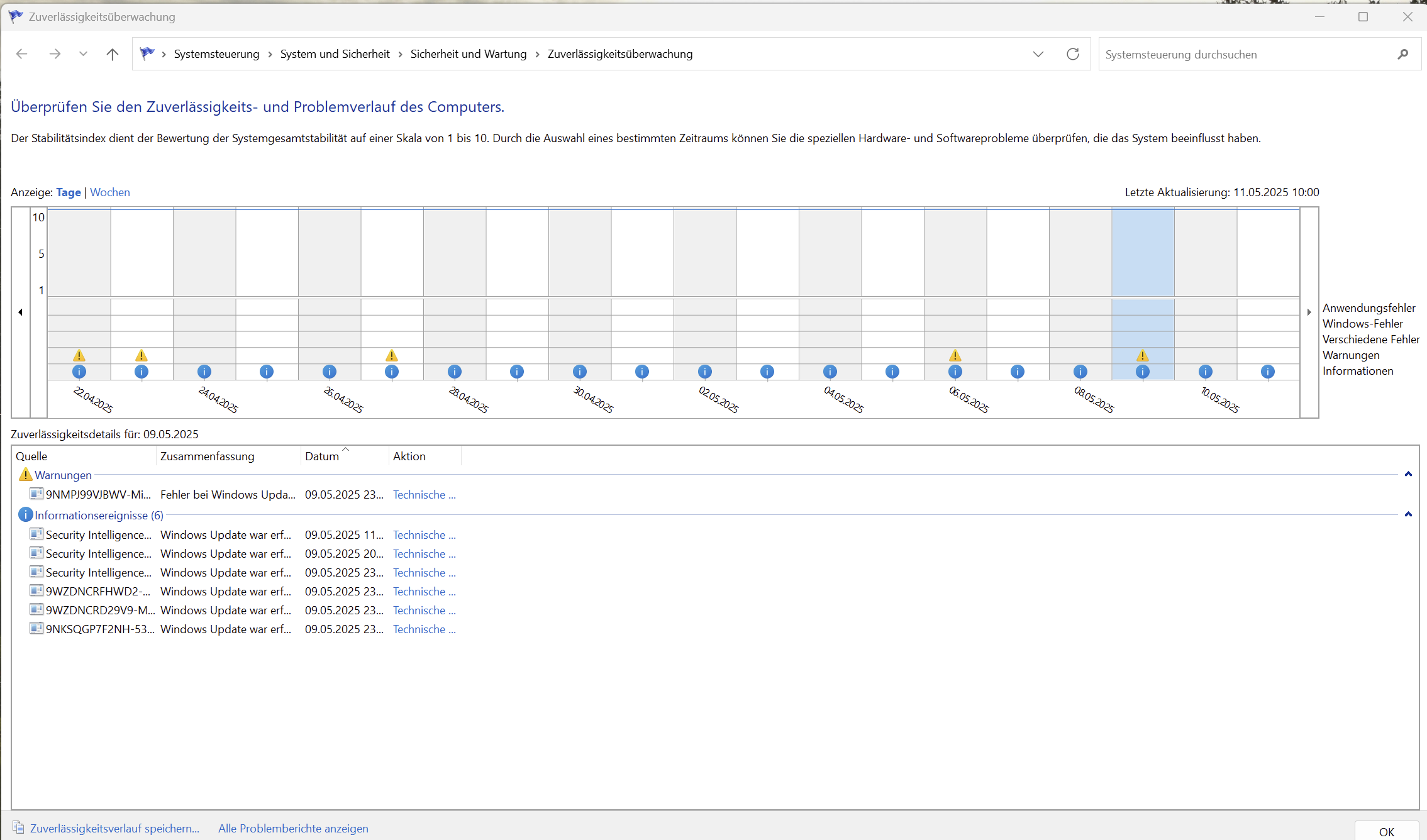Screen dimensions: 1427x840
Task: Switch chart view to Tage
Action: pos(69,192)
